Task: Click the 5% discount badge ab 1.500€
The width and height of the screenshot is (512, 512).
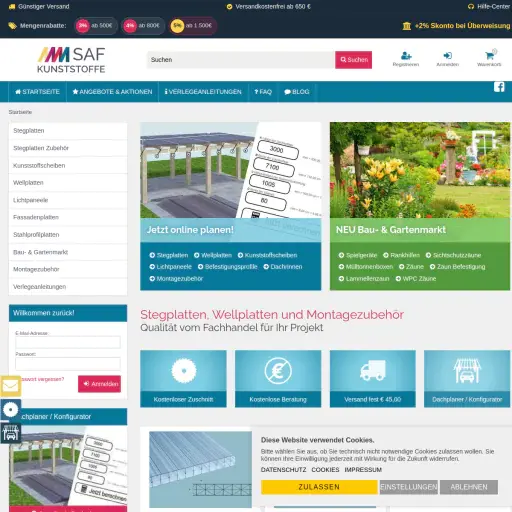Action: pyautogui.click(x=193, y=26)
